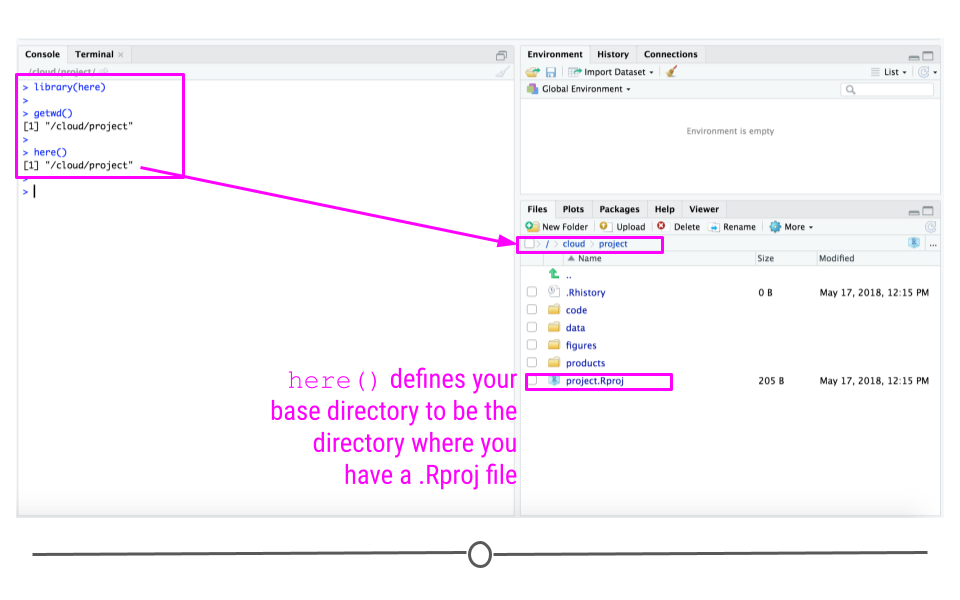Sort files by Size column

765,258
